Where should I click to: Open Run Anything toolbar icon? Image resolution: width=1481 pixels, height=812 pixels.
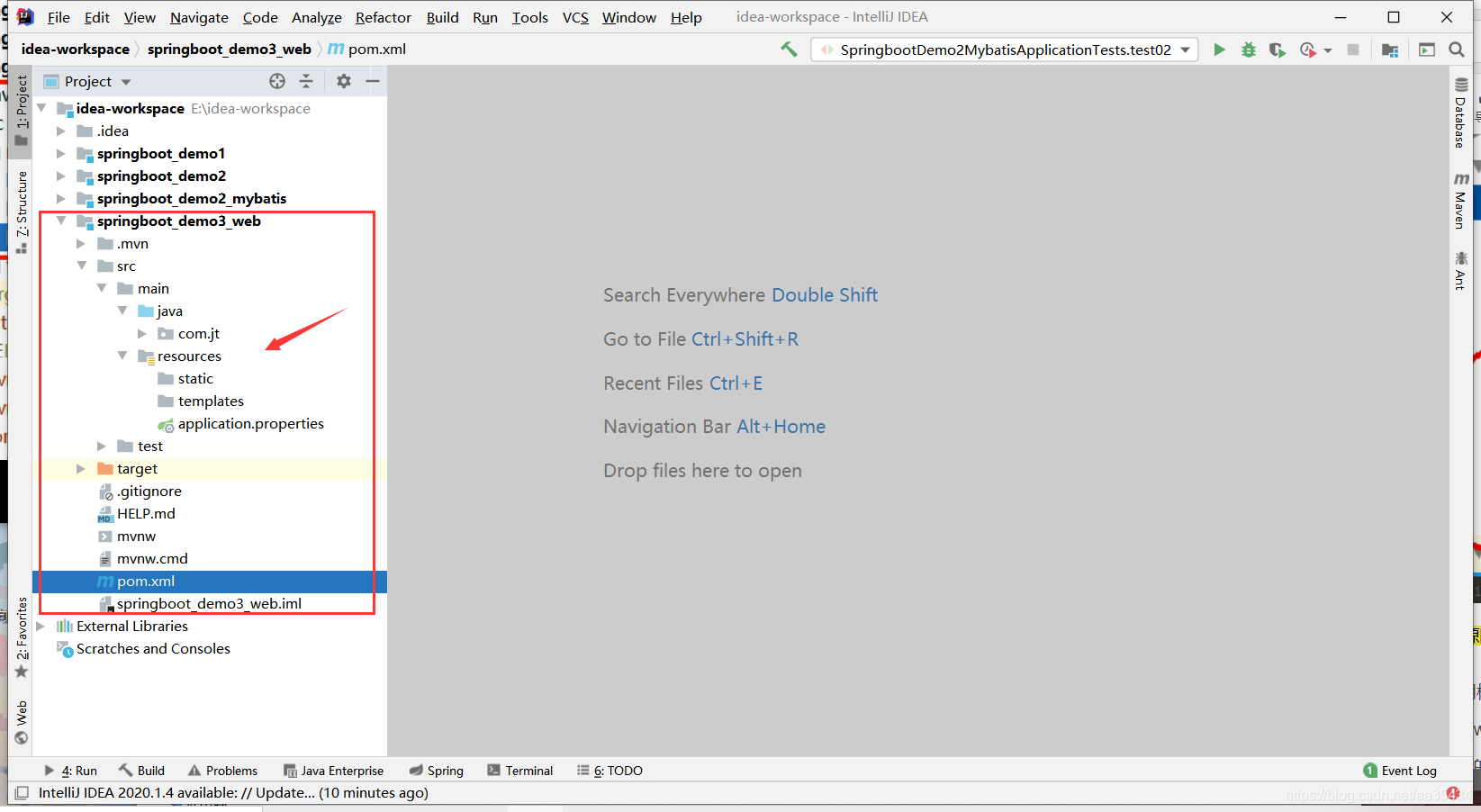[1427, 50]
